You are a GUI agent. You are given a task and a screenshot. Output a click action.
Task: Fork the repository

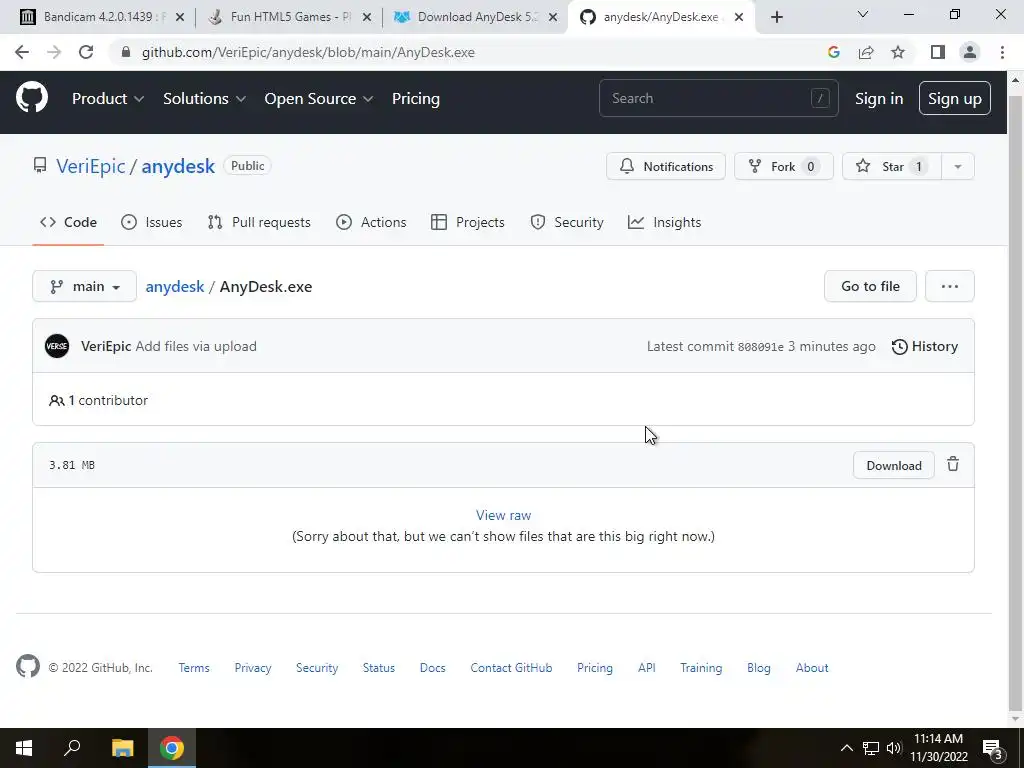pos(784,167)
